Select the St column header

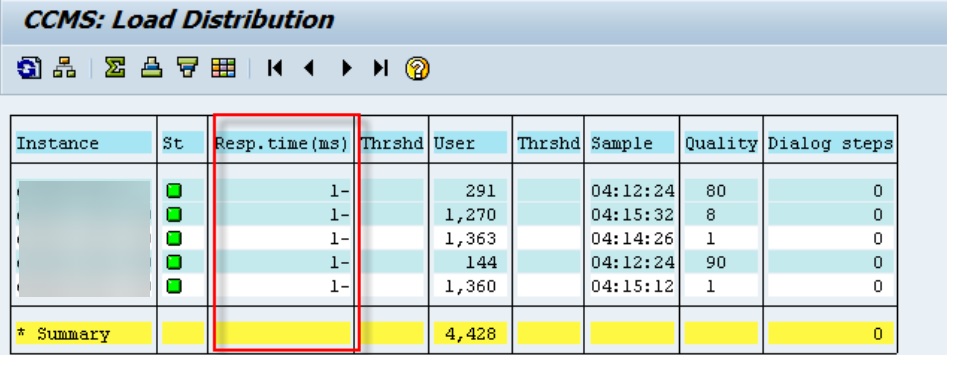(x=183, y=143)
